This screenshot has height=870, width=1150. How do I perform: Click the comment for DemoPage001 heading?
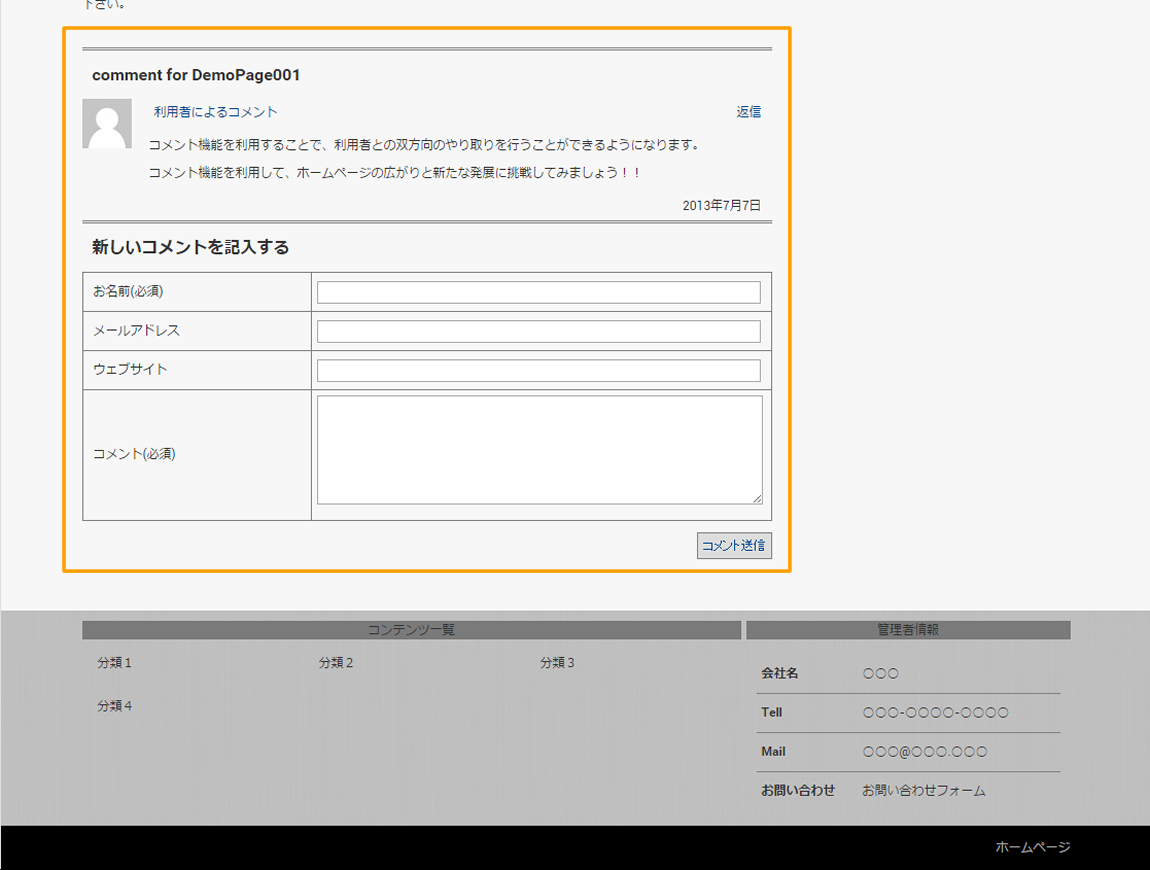196,76
